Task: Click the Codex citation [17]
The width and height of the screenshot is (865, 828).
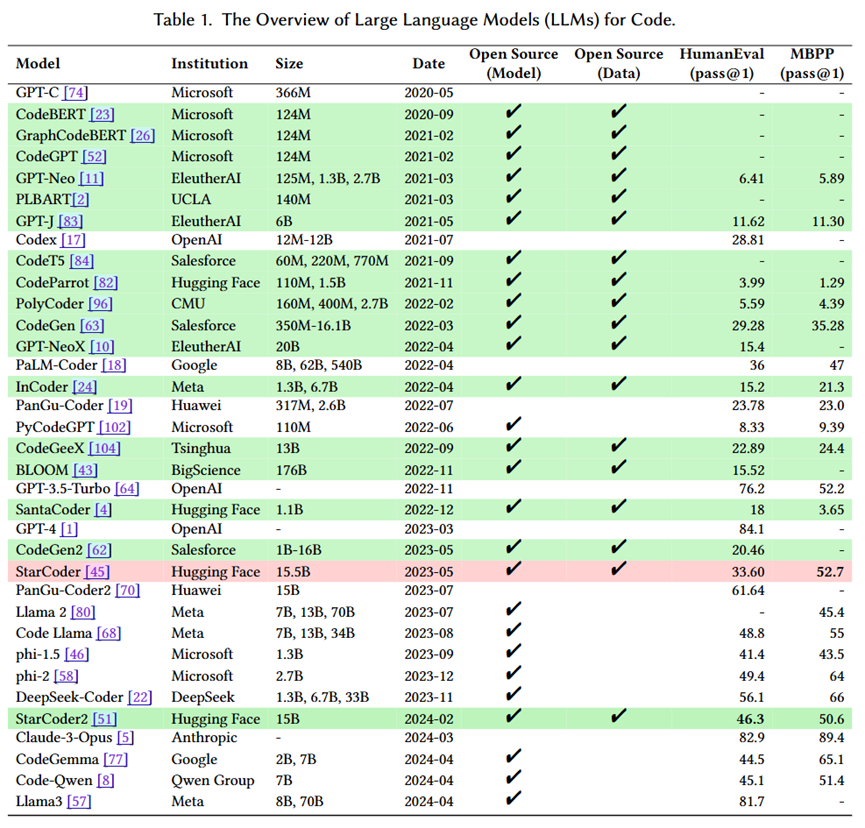Action: coord(73,240)
